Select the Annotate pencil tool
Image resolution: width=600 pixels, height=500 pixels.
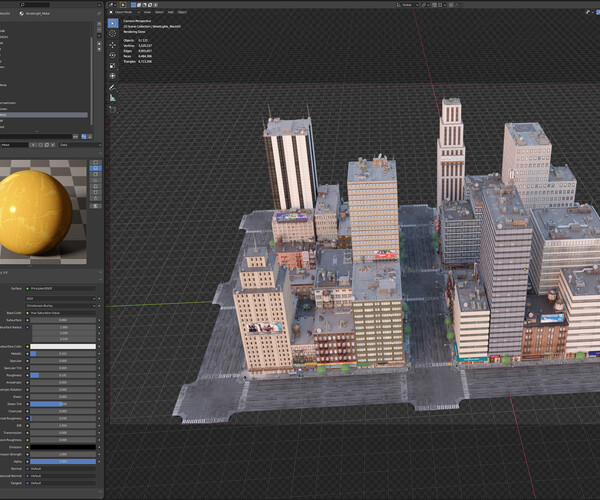click(112, 88)
